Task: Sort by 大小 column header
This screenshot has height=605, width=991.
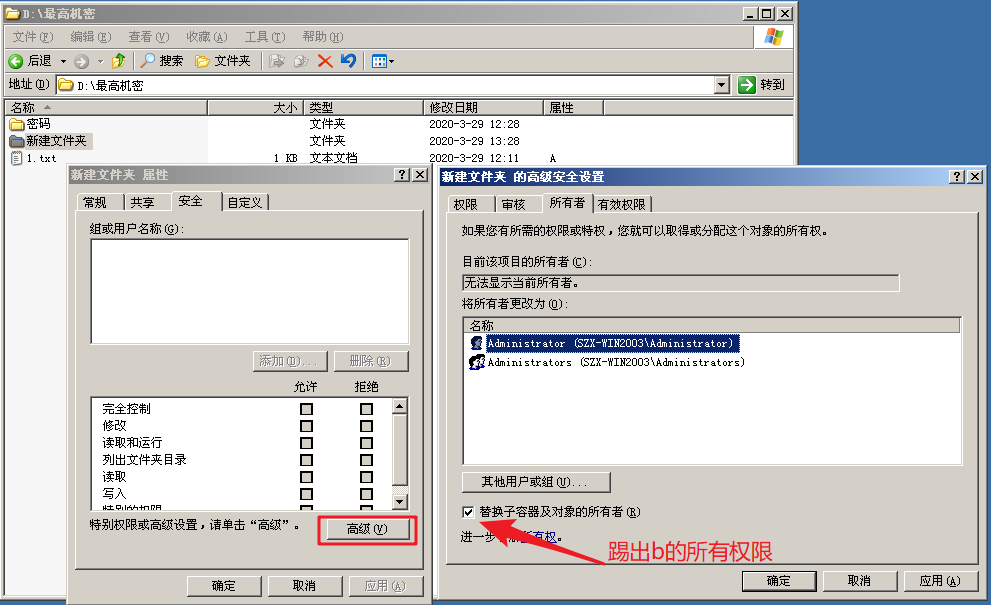Action: 255,107
